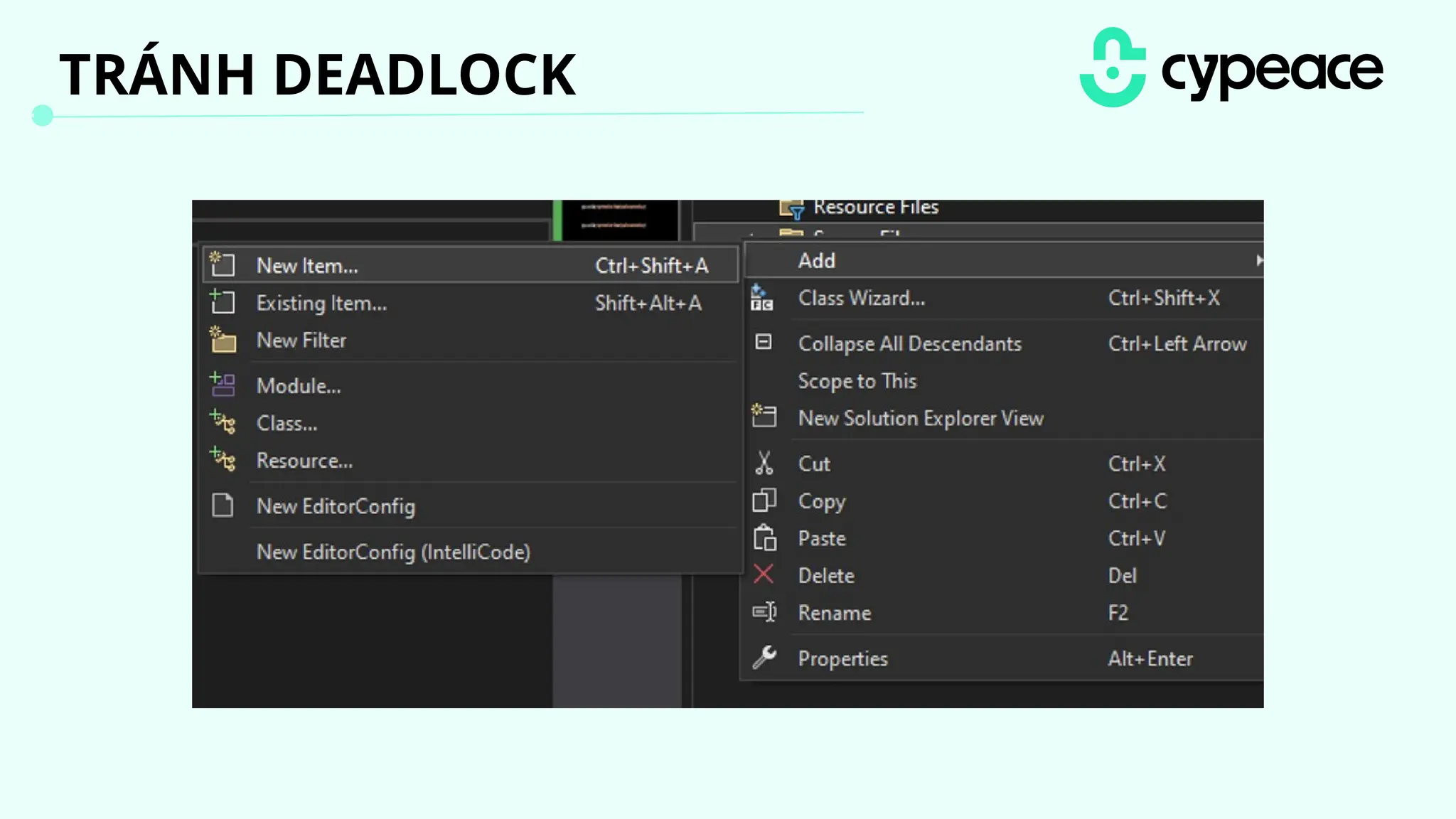Choose New EditorConfig (IntelliCode) entry

(471, 552)
